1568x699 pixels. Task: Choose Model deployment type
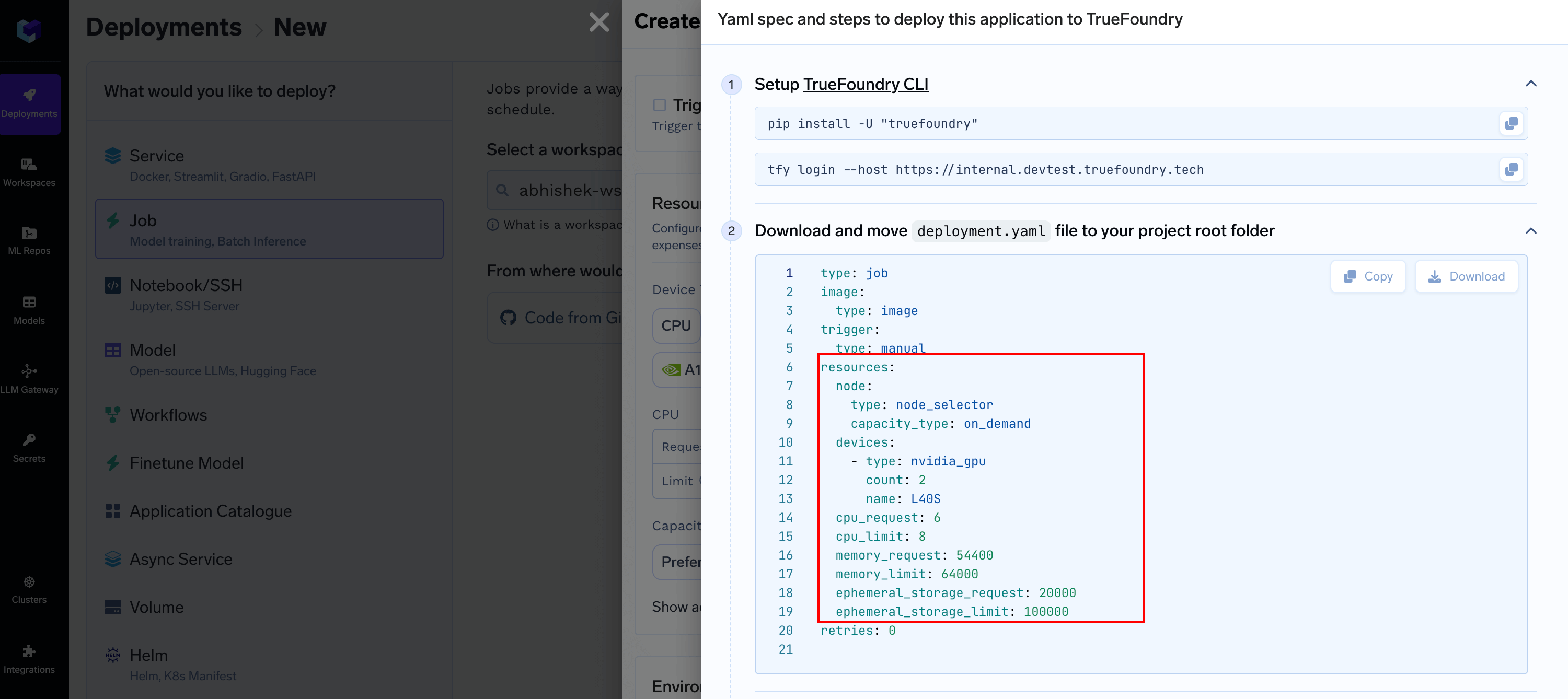pyautogui.click(x=269, y=359)
